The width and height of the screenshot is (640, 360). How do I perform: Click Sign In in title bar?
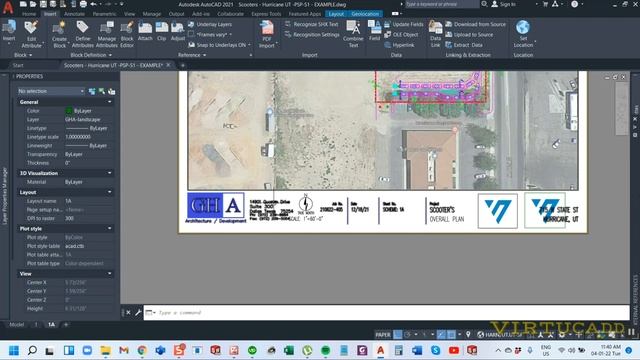504,4
